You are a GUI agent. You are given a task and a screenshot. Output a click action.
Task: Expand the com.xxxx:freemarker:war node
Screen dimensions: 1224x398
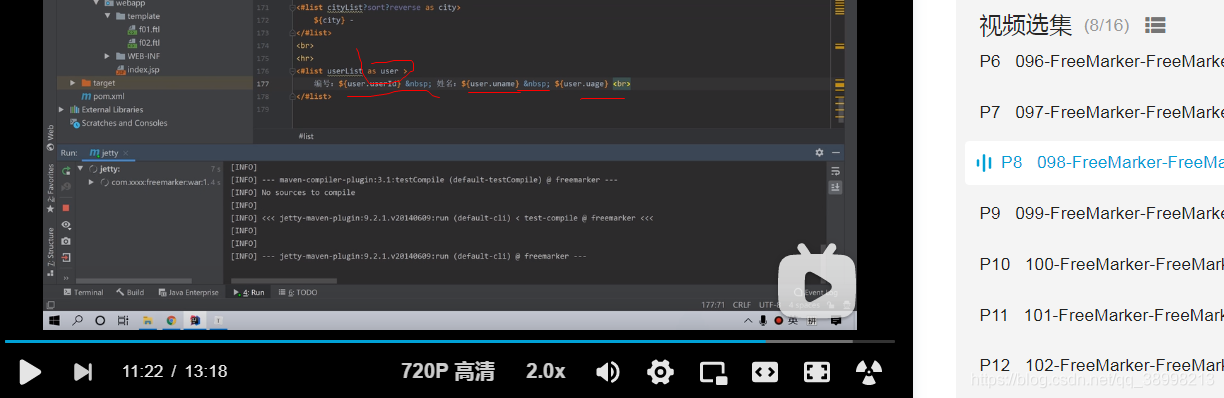pos(92,182)
